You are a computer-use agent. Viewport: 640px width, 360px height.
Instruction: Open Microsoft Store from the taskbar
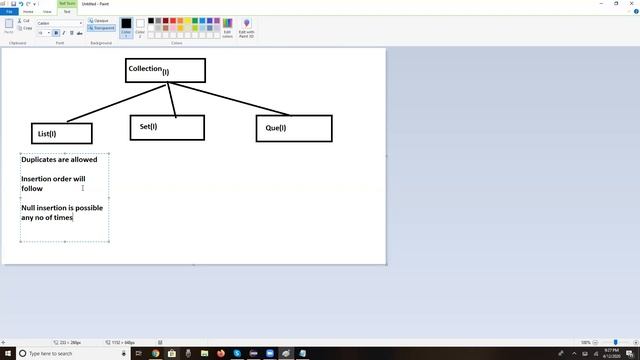pos(172,353)
